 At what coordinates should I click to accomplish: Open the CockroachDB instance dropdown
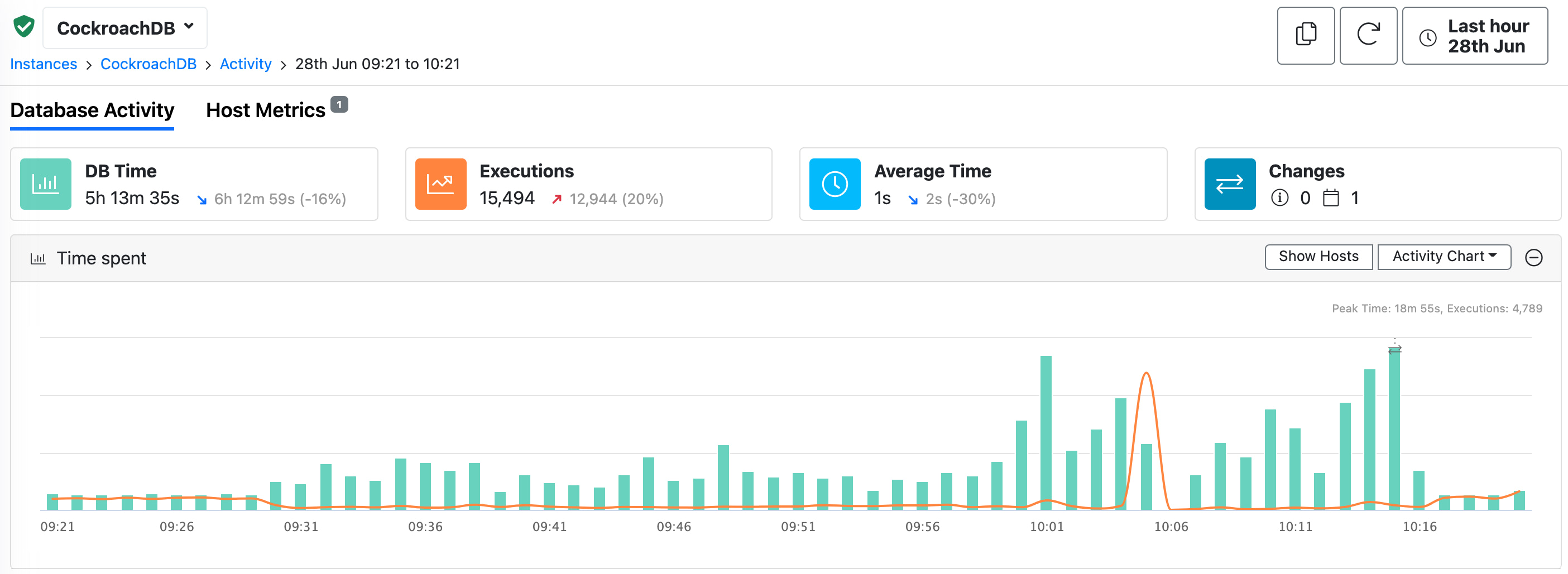pyautogui.click(x=125, y=28)
